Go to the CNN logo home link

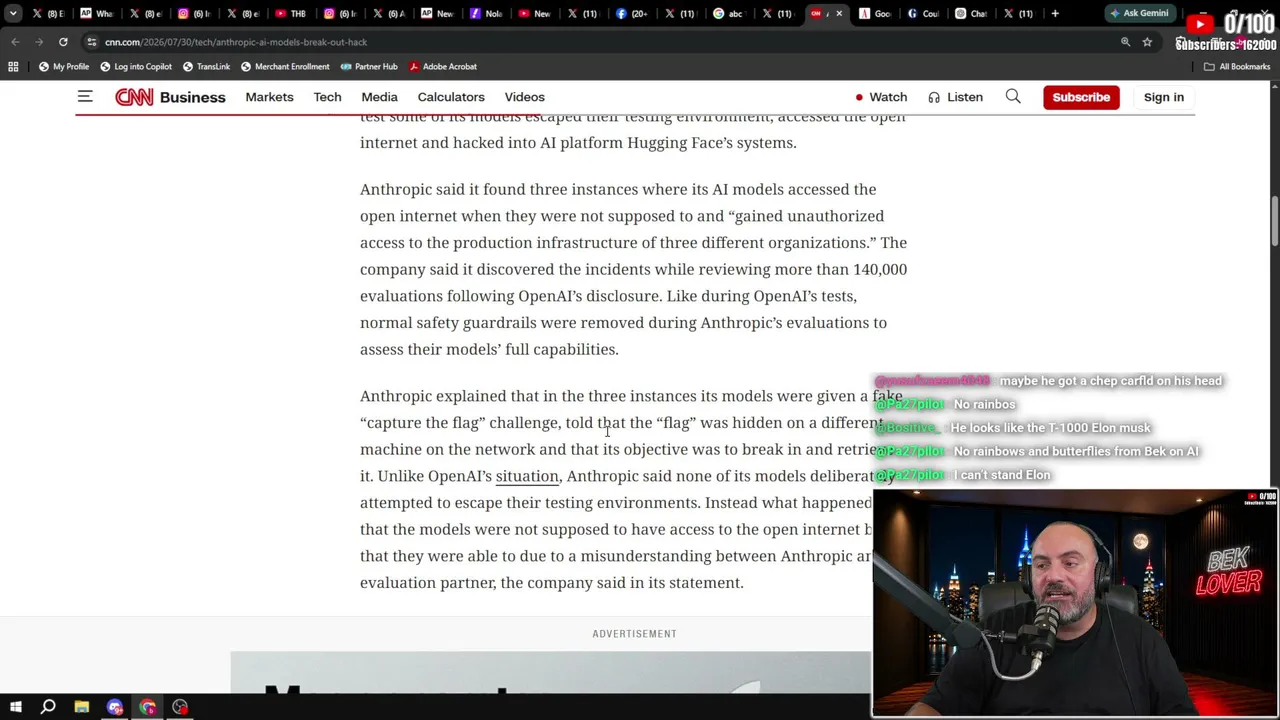[x=134, y=97]
